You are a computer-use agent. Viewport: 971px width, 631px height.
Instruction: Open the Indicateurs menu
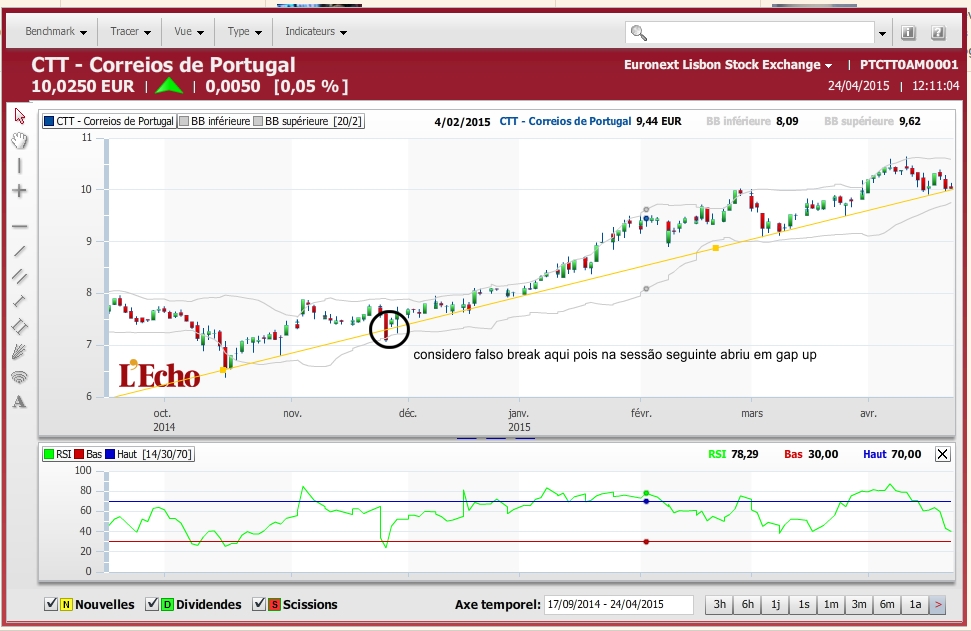pyautogui.click(x=316, y=32)
